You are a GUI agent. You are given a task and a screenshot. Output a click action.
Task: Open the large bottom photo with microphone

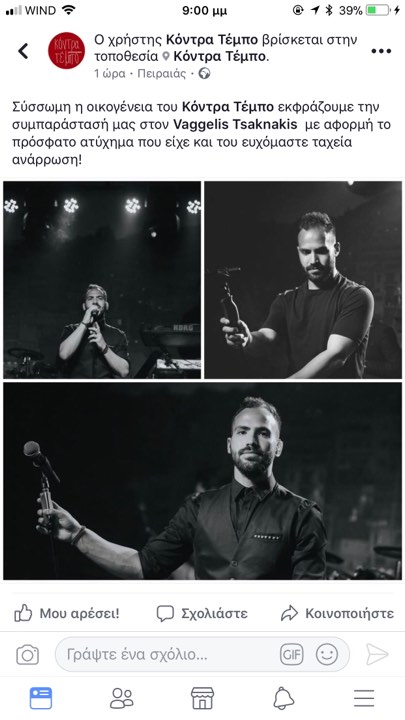coord(202,481)
